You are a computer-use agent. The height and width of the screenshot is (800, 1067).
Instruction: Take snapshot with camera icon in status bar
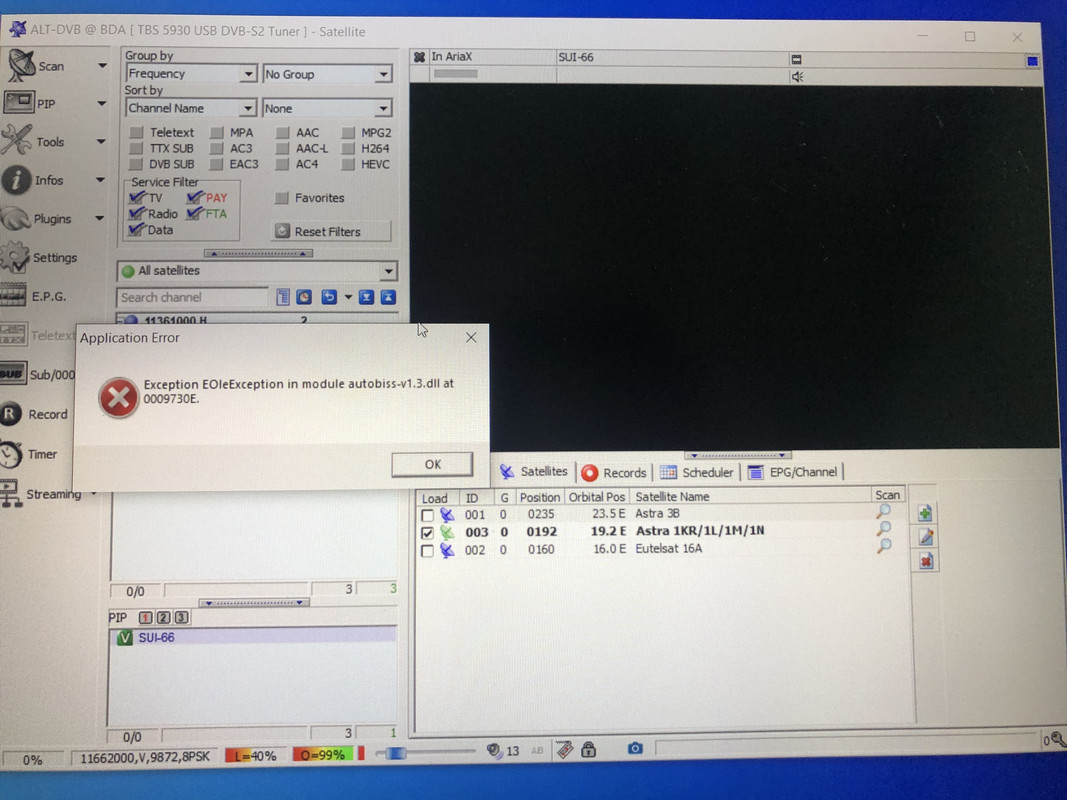pos(635,748)
